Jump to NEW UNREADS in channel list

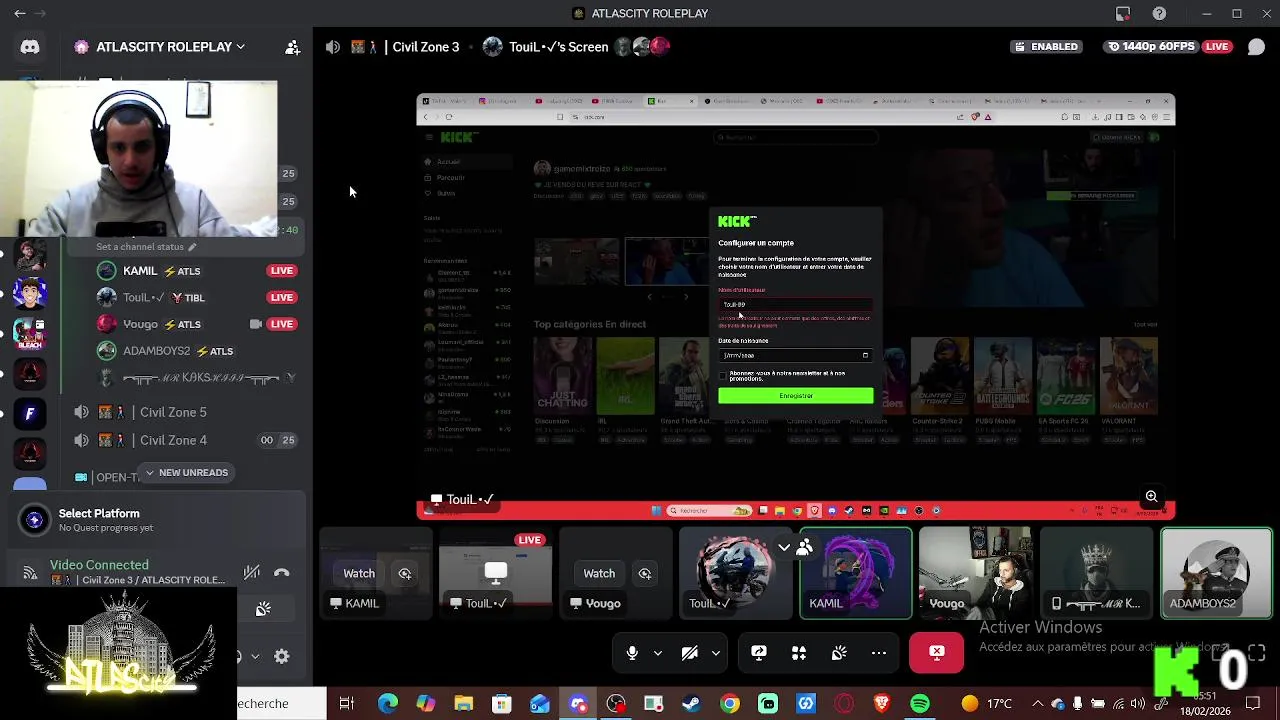[186, 472]
